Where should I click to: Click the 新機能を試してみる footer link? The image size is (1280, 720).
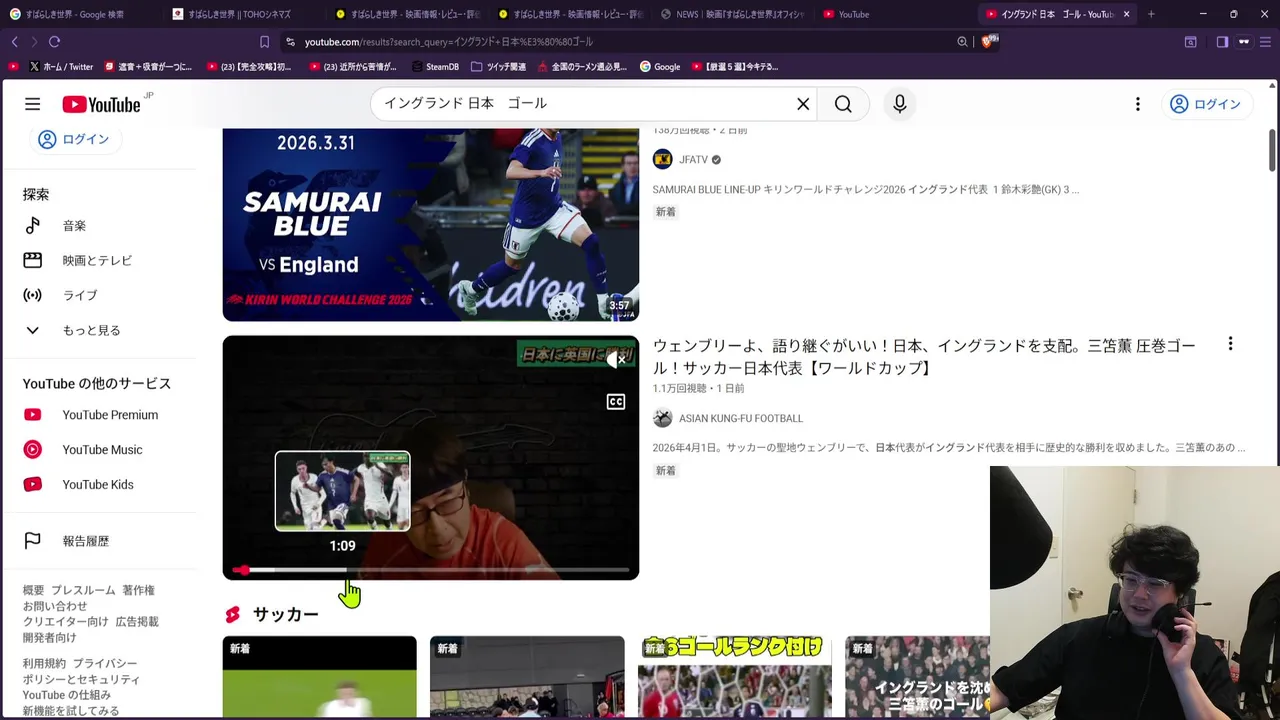click(71, 711)
